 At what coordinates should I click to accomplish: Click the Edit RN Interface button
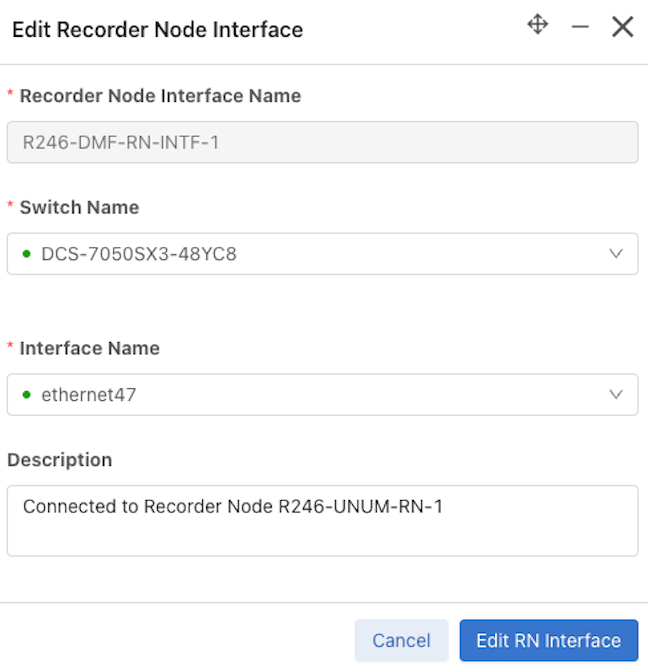(548, 640)
